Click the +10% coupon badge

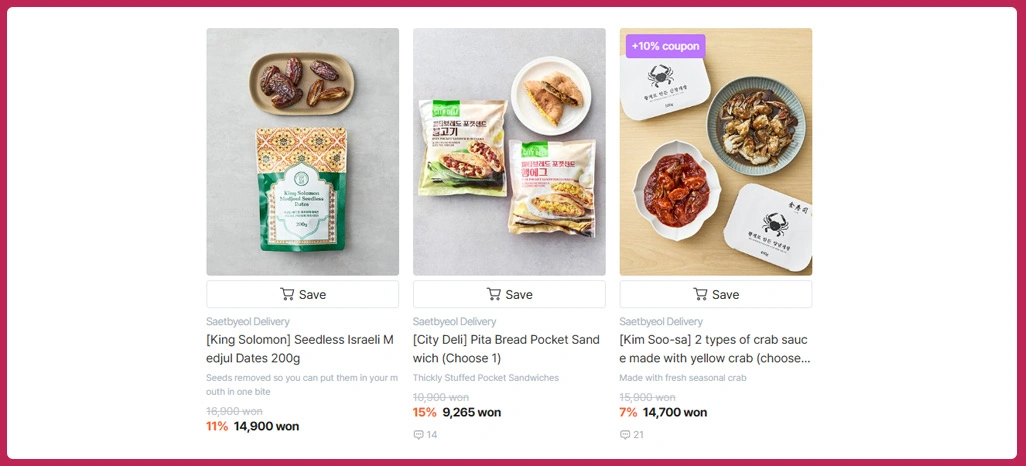pyautogui.click(x=665, y=46)
